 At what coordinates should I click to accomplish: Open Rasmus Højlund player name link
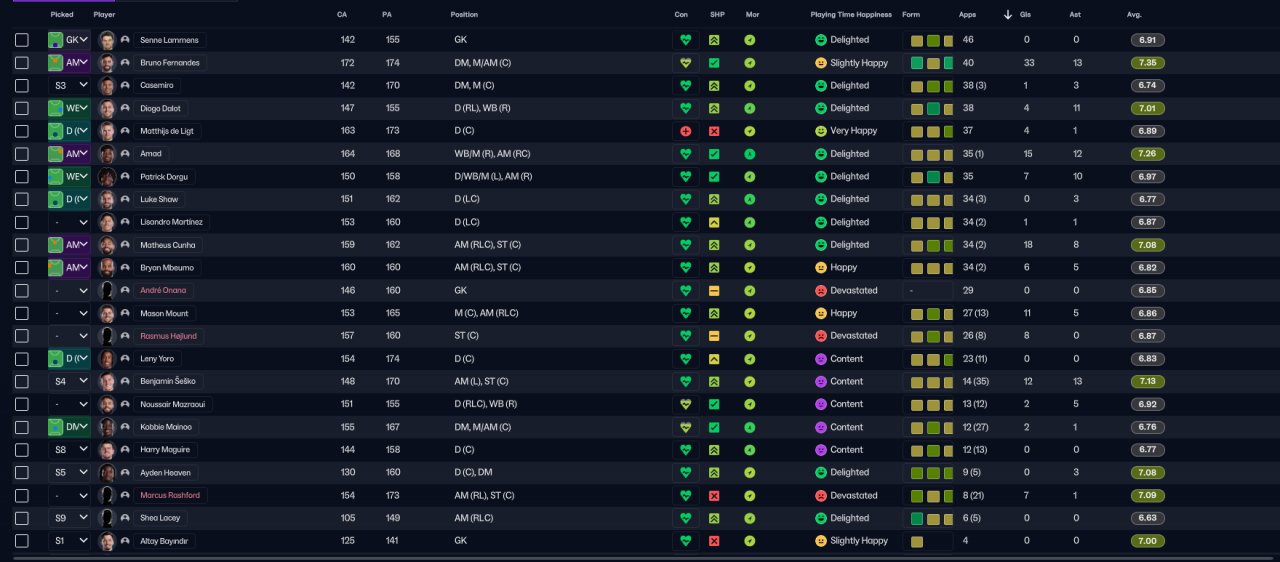point(168,336)
